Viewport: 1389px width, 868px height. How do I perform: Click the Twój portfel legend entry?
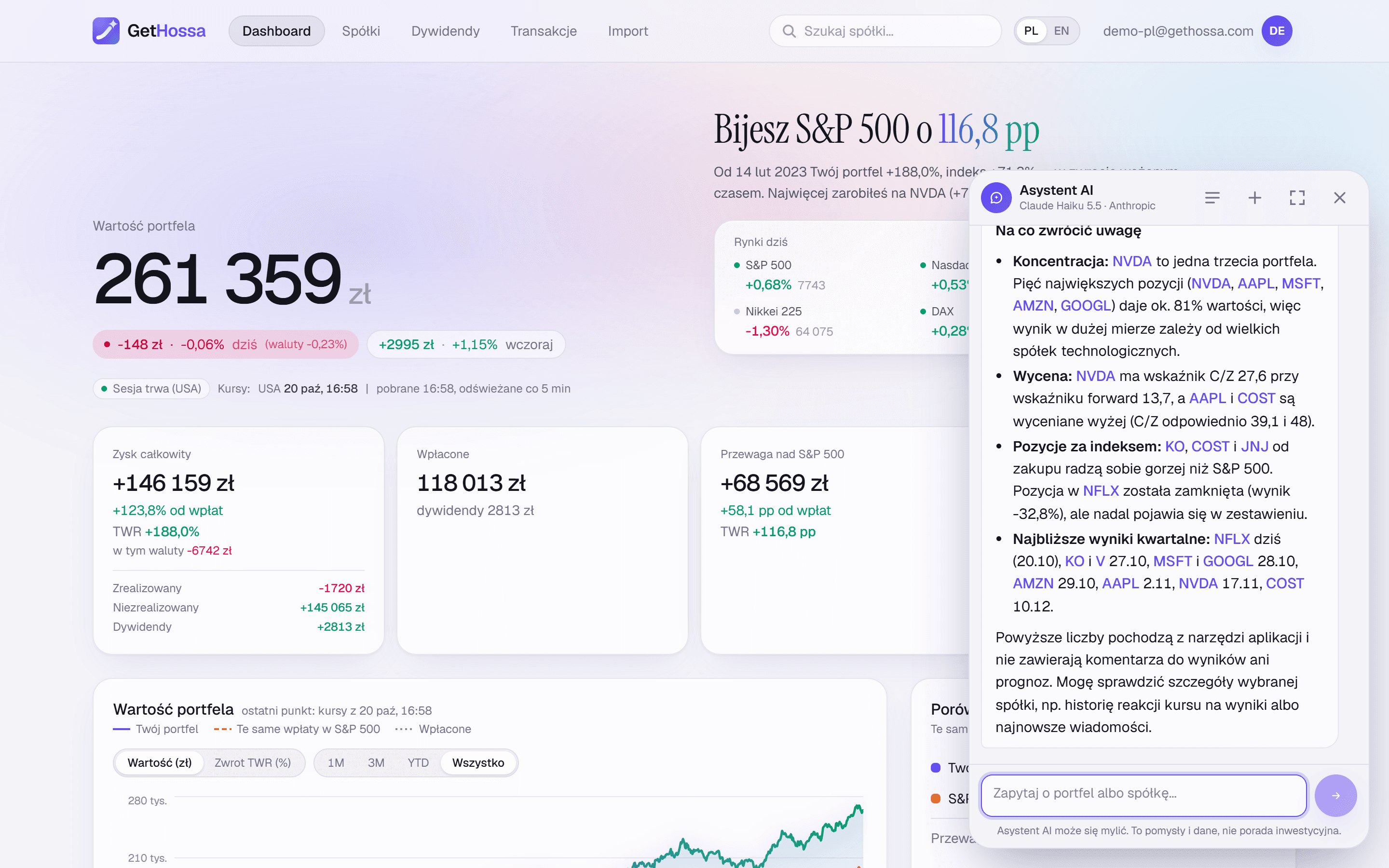pos(156,729)
